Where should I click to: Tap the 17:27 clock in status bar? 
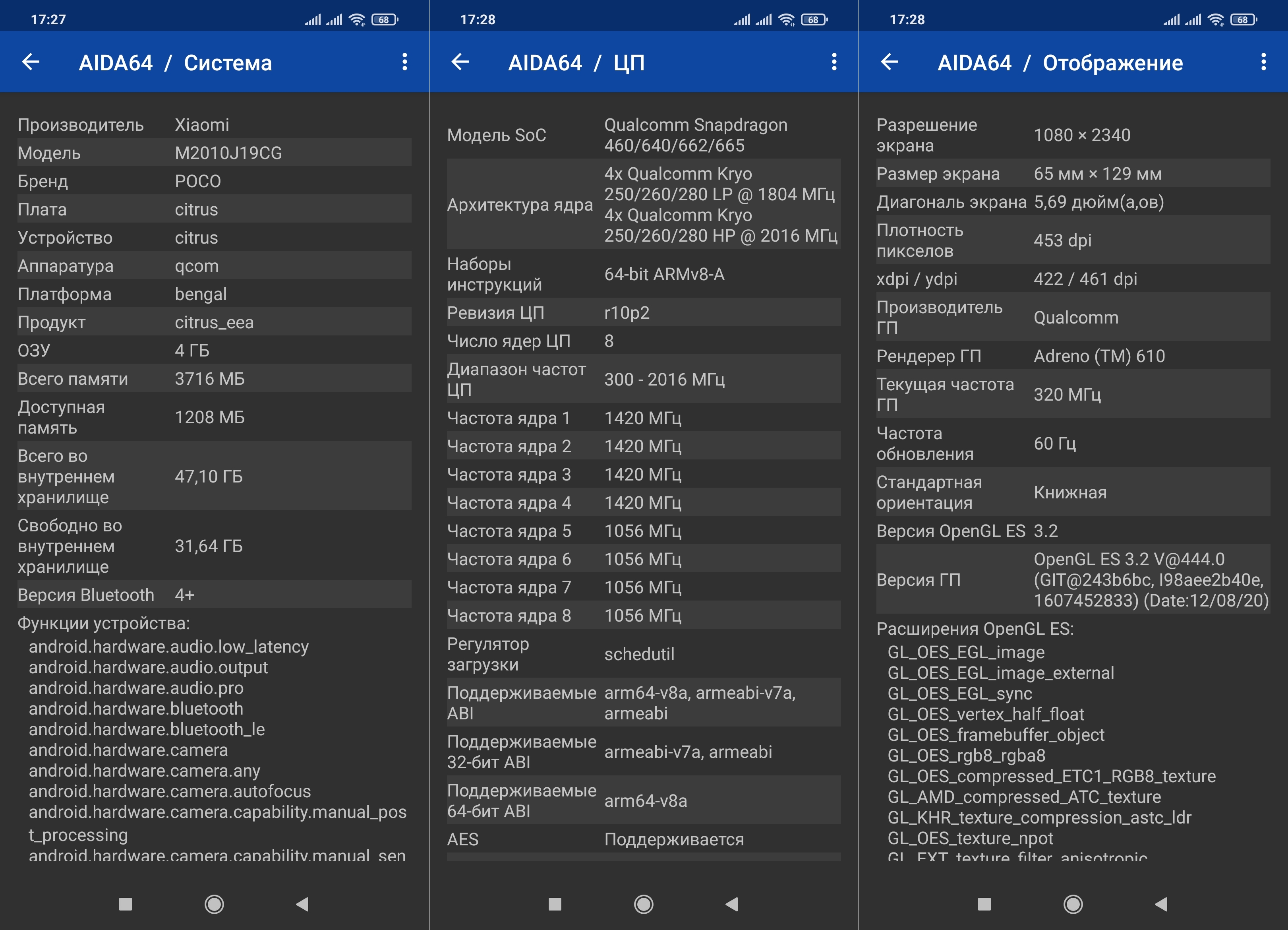click(48, 20)
